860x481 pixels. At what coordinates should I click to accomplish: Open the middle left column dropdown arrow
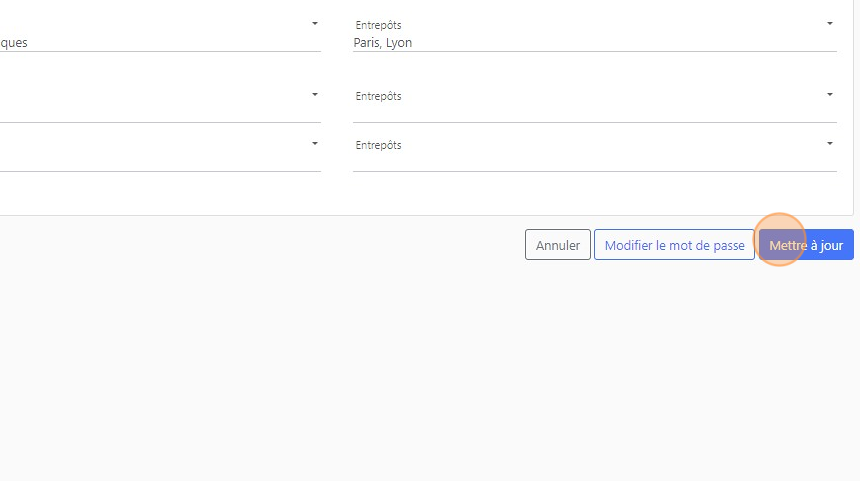pos(314,95)
